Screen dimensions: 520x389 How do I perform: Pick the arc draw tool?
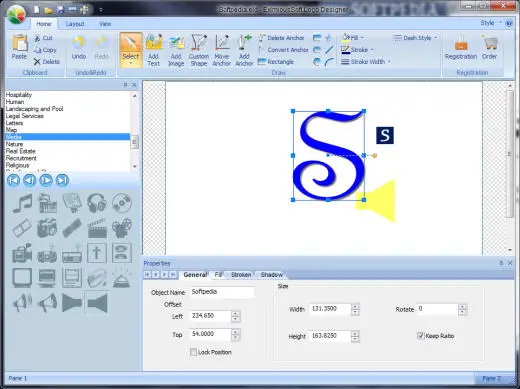[329, 62]
